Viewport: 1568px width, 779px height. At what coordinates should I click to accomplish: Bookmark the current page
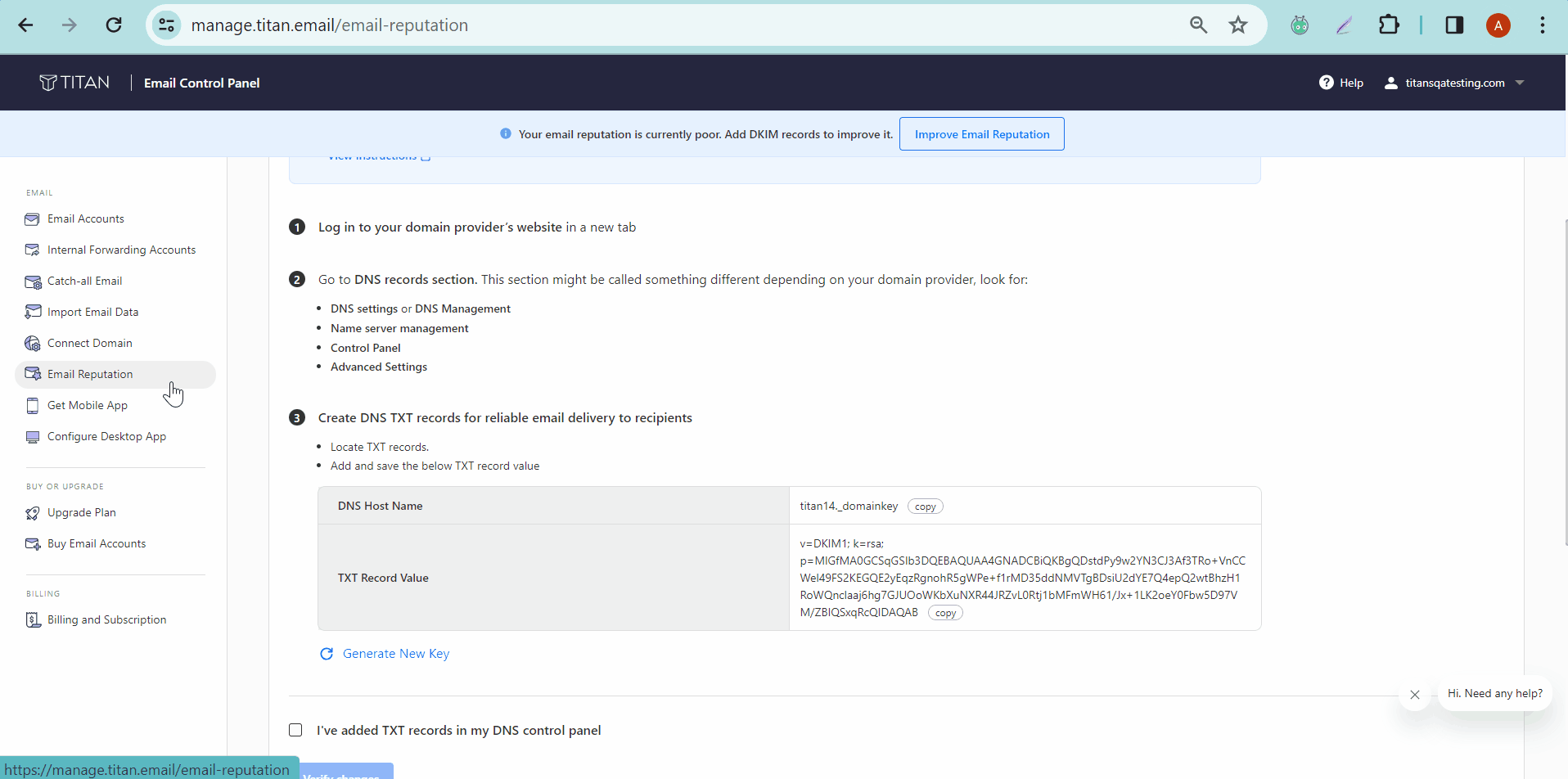(1238, 25)
